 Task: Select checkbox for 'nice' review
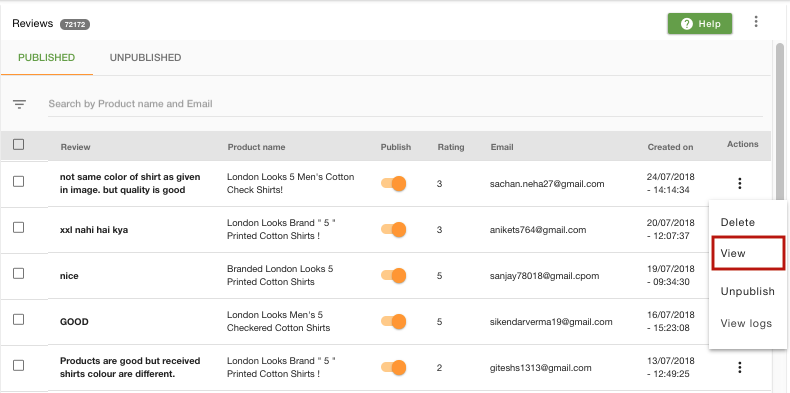pyautogui.click(x=19, y=274)
